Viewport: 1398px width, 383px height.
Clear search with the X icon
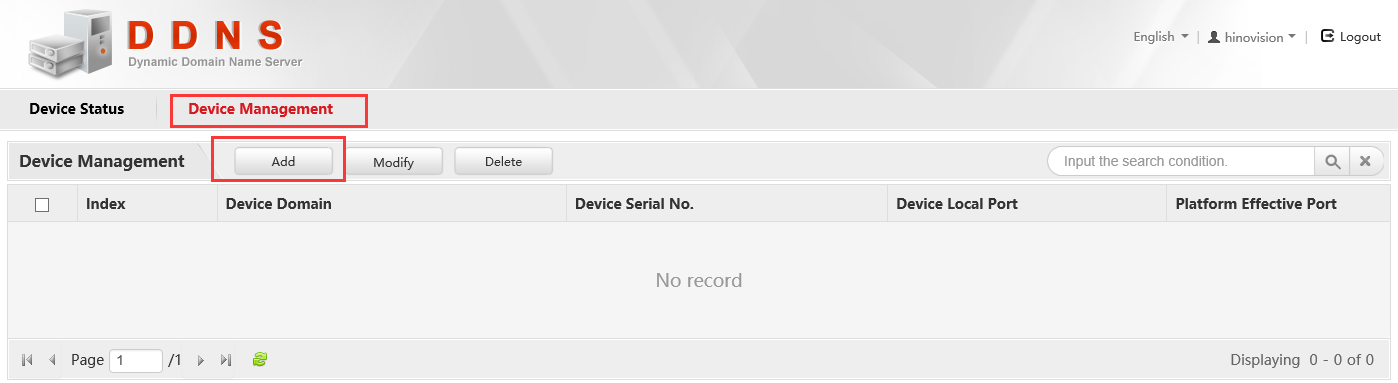(1366, 161)
